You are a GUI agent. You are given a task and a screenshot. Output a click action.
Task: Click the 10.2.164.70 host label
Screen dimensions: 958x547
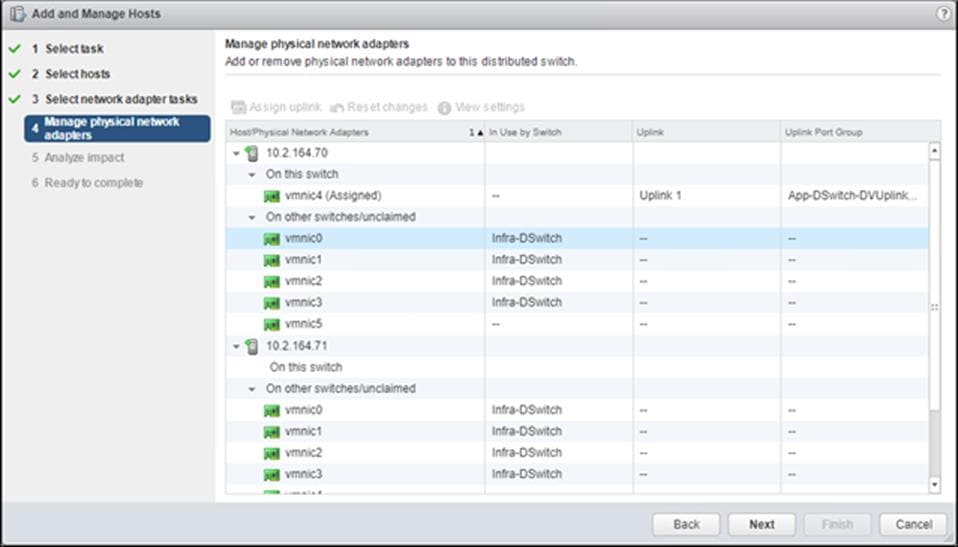coord(297,153)
